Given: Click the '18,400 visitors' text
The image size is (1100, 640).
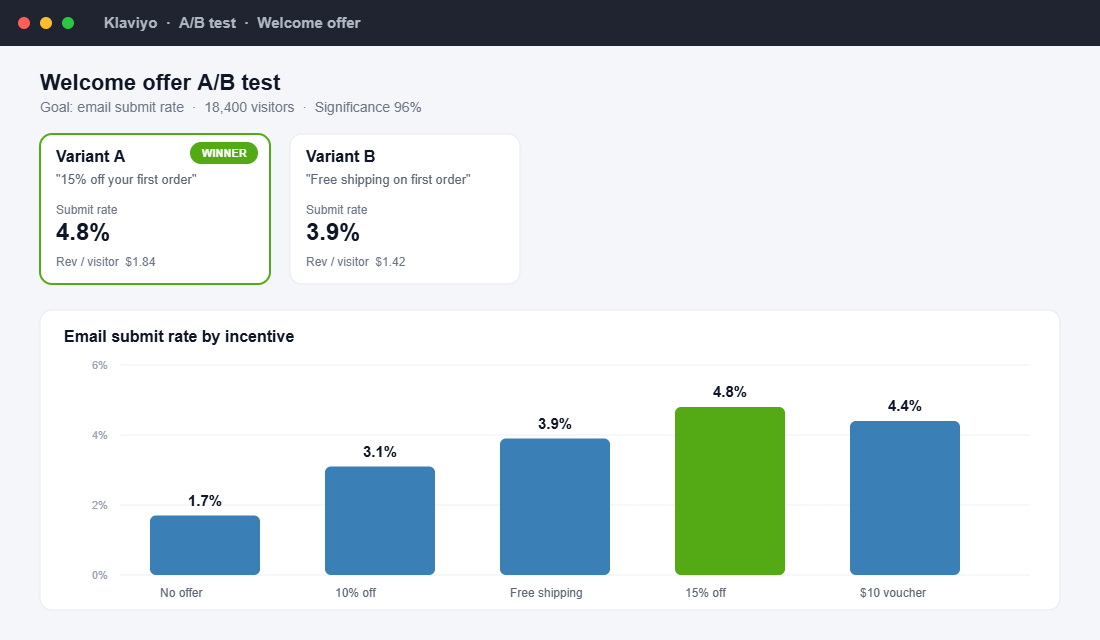Looking at the screenshot, I should tap(249, 107).
